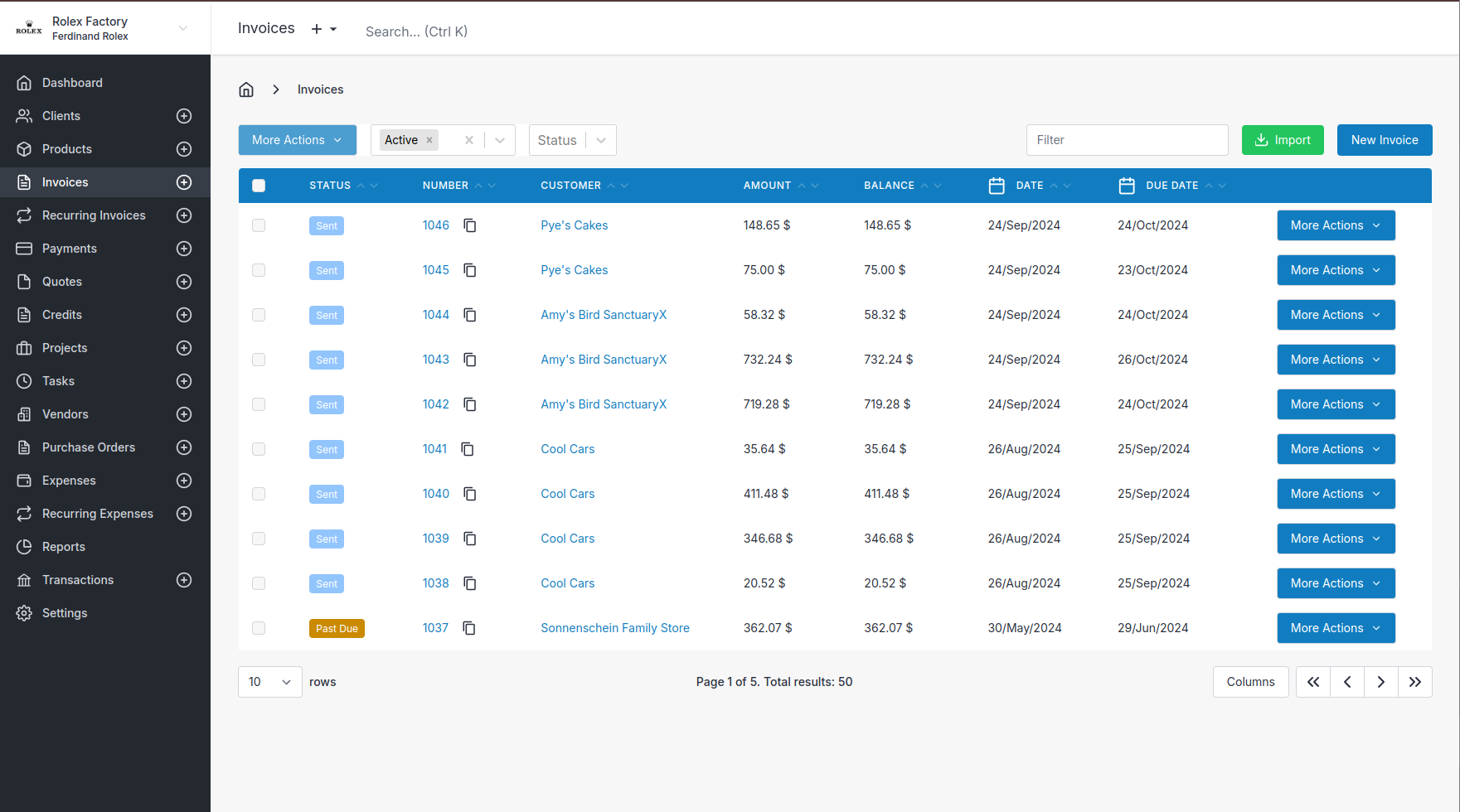Copy invoice number 1045

coord(470,270)
